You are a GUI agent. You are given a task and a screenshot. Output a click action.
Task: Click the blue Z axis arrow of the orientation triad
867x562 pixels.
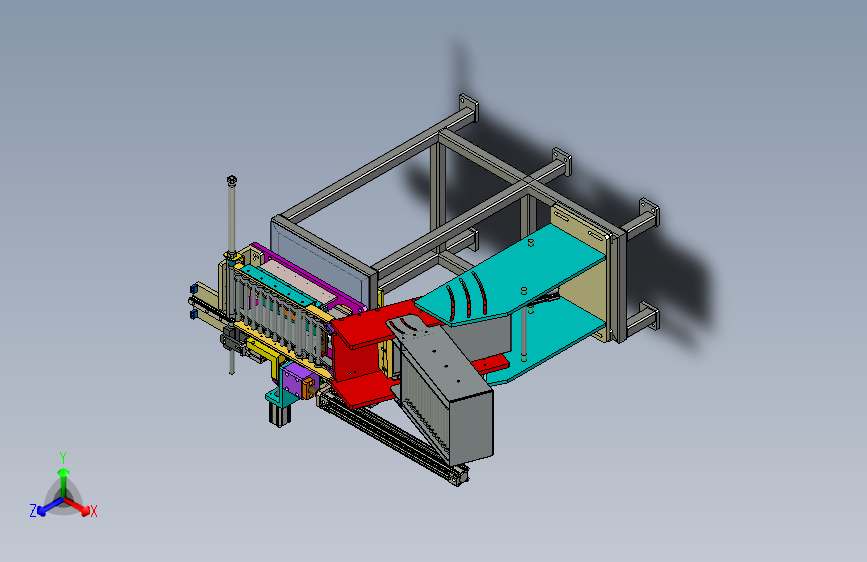[x=50, y=507]
